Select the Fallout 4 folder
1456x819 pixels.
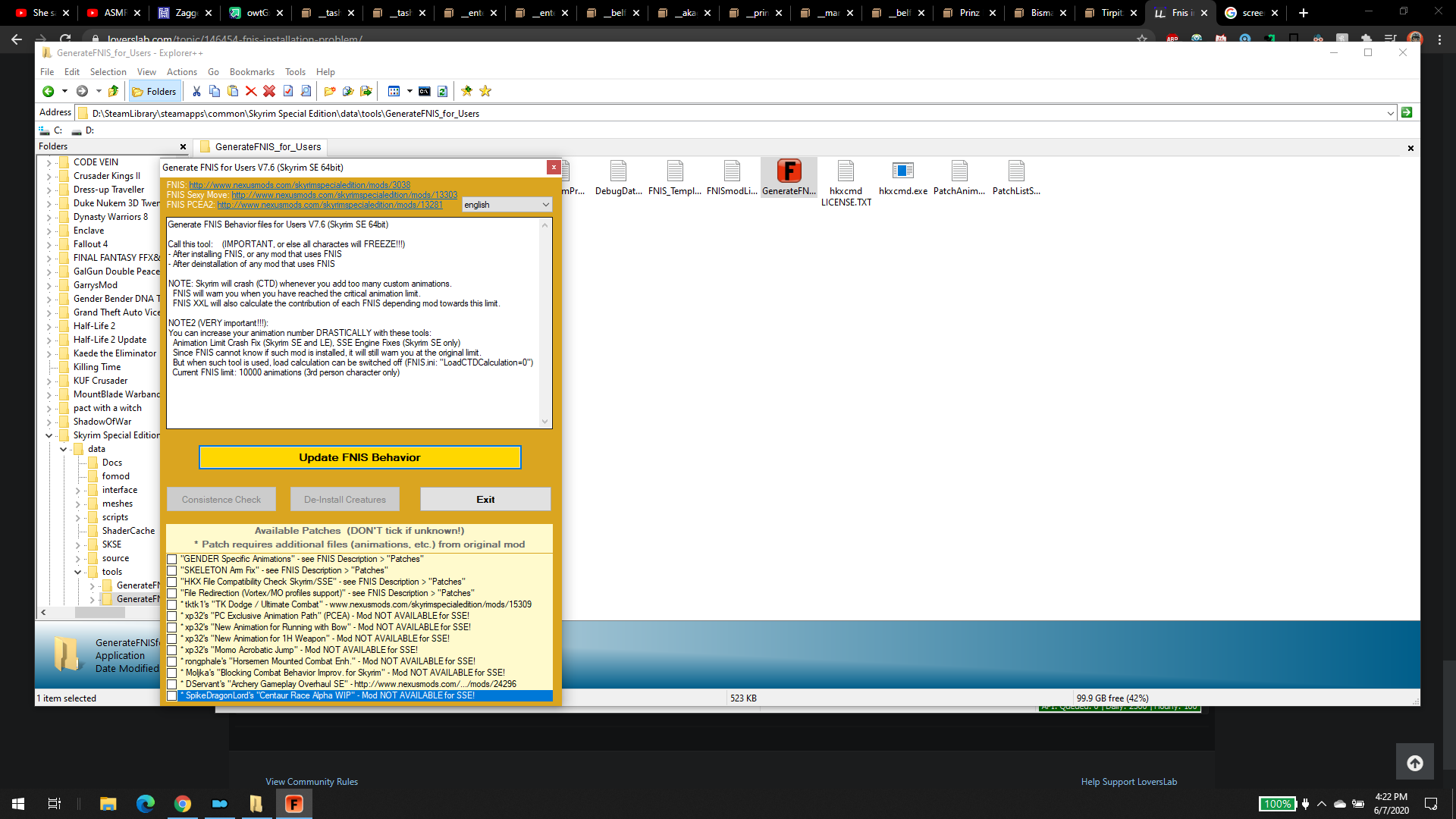90,244
